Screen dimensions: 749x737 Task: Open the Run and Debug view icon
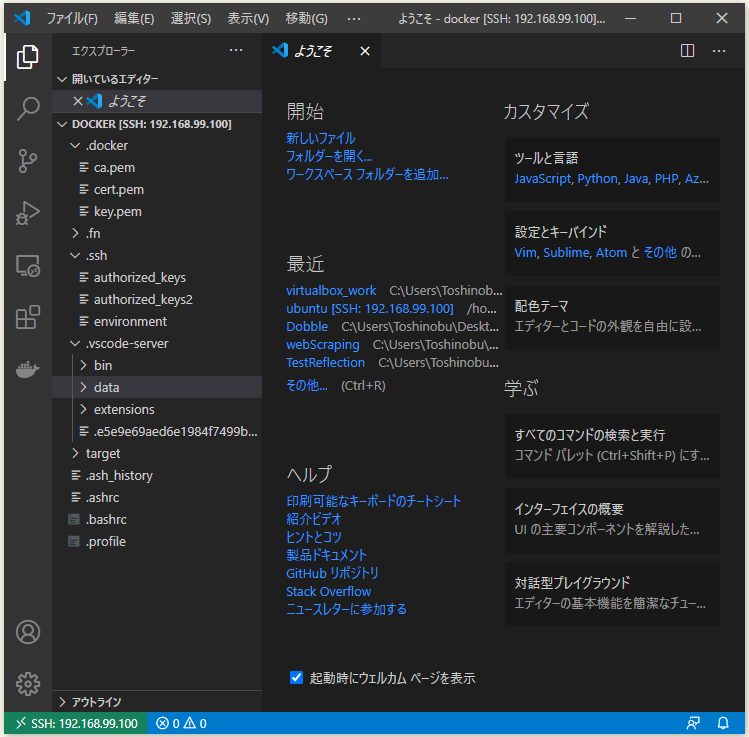click(x=28, y=213)
